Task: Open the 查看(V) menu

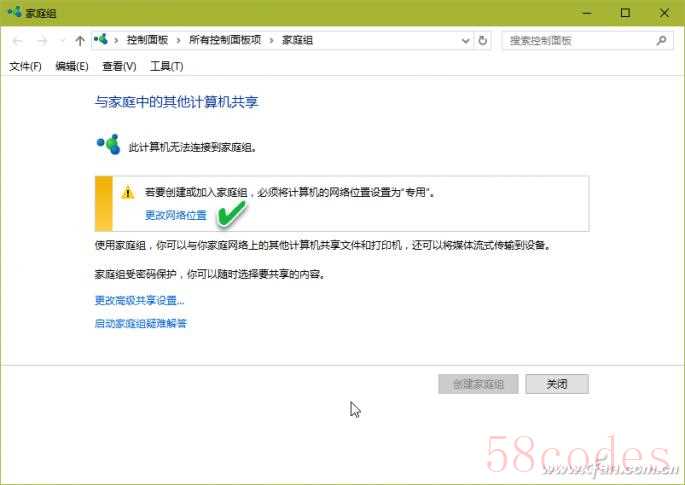Action: pos(119,66)
